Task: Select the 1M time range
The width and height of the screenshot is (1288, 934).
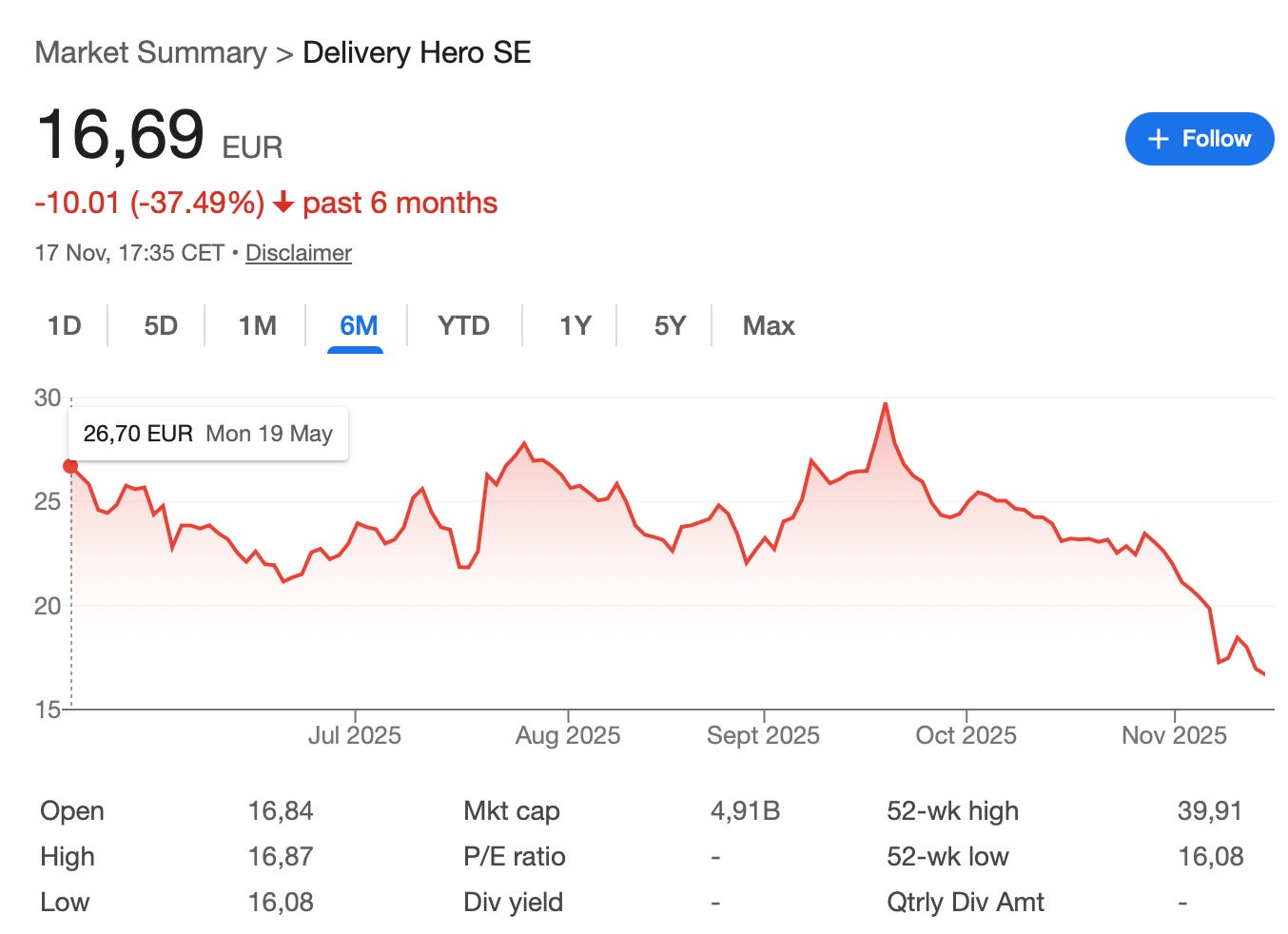Action: 258,325
